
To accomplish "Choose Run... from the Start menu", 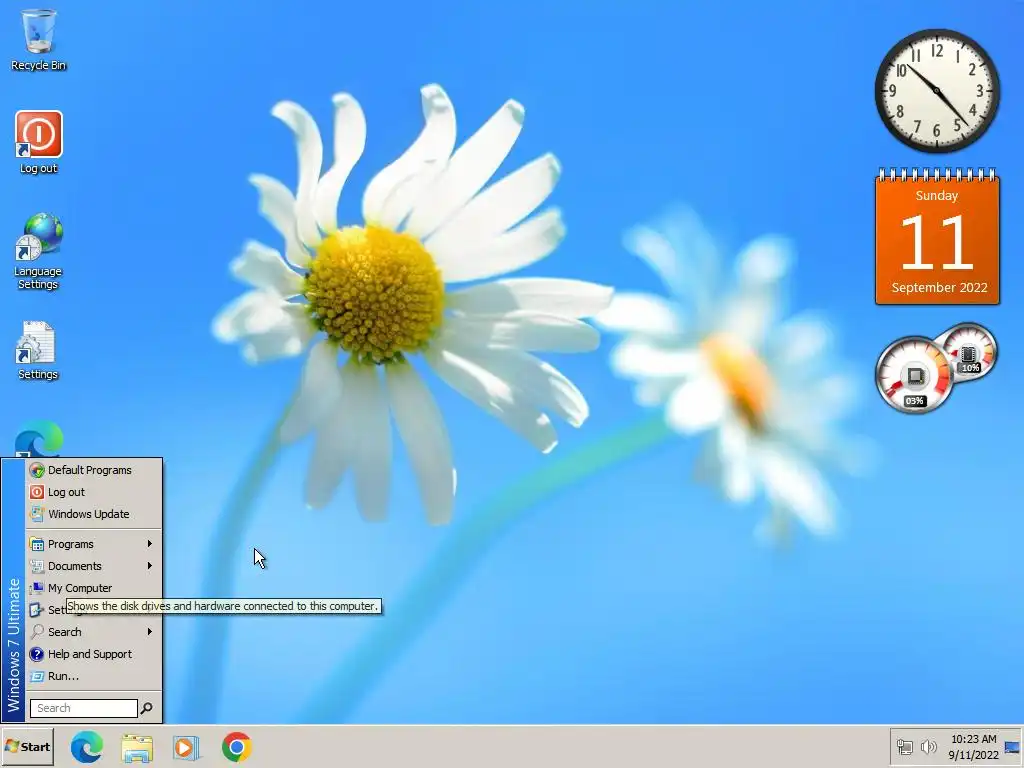I will coord(93,676).
